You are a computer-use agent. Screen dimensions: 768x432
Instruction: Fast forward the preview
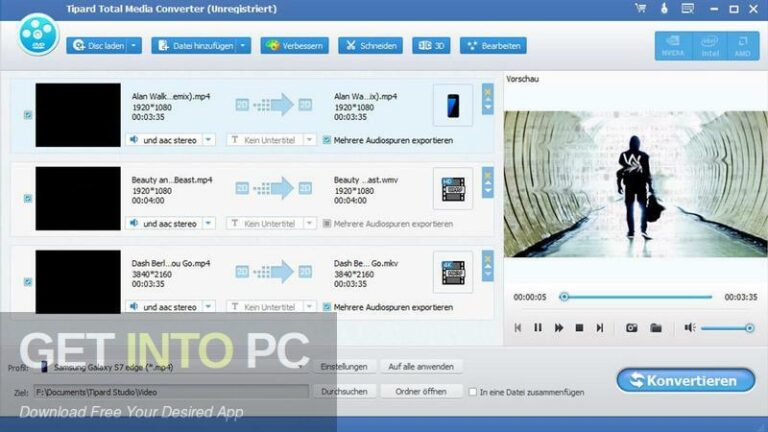558,328
